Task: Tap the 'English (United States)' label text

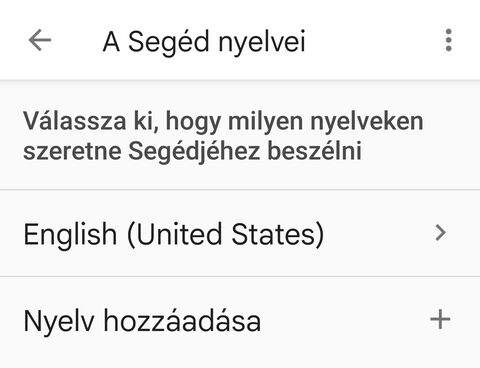Action: [174, 235]
